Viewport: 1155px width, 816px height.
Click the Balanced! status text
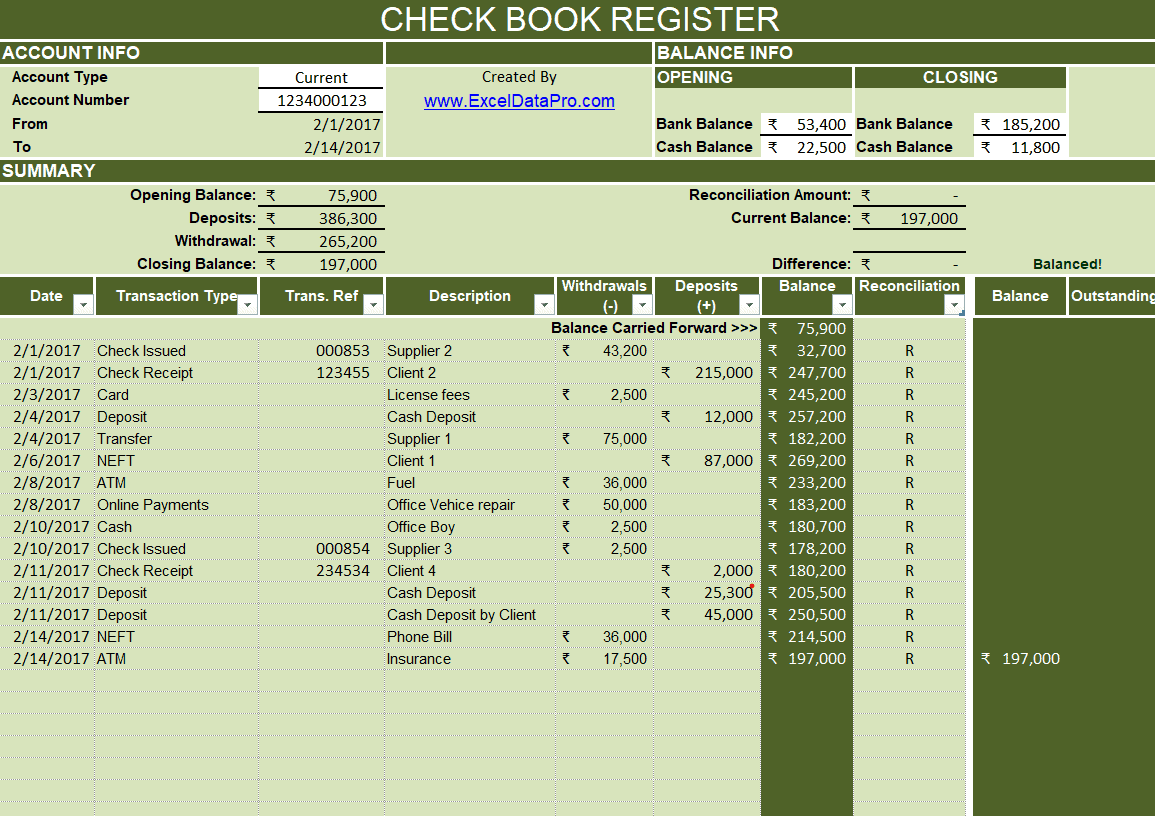(1067, 264)
